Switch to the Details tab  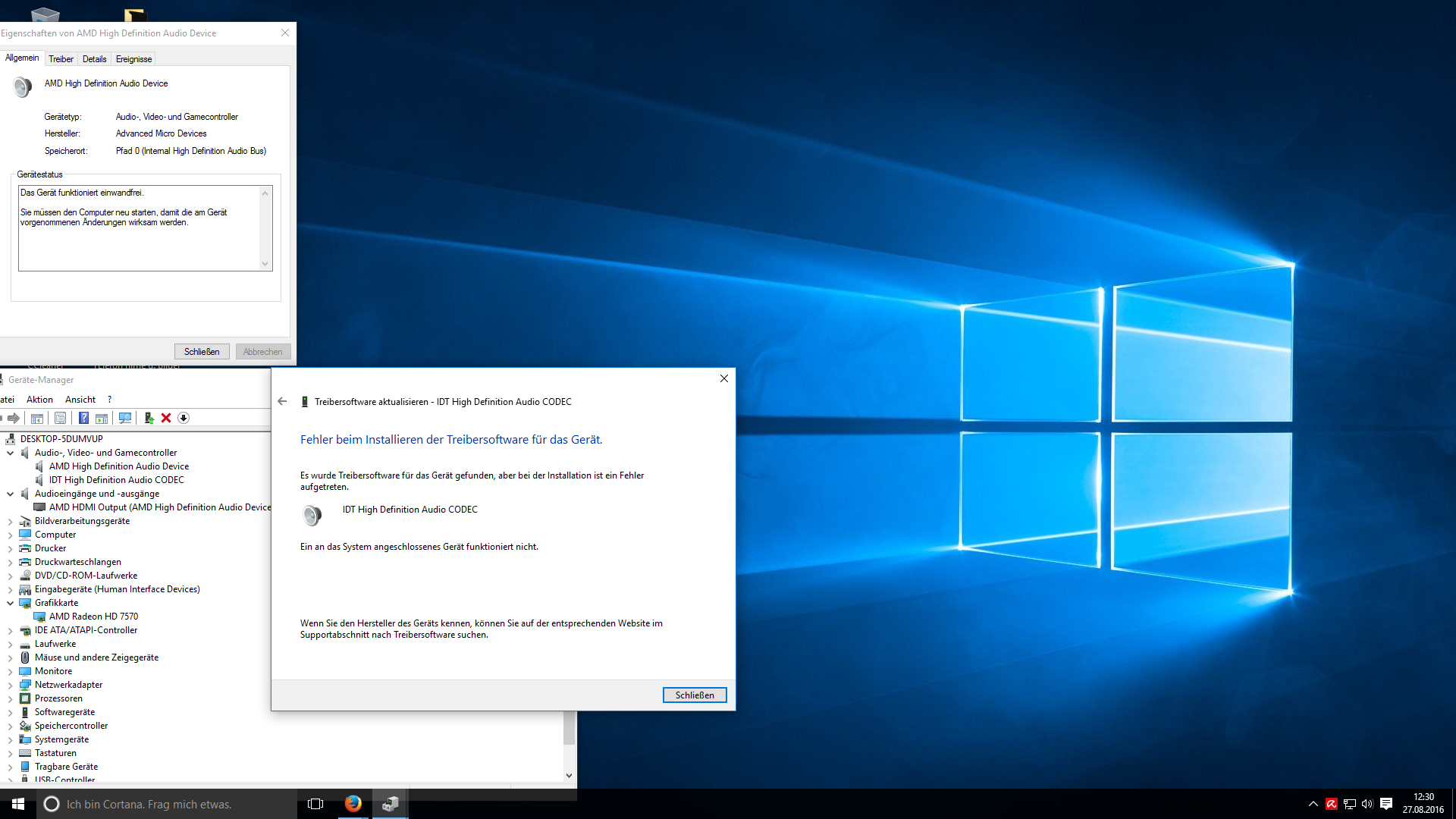pyautogui.click(x=95, y=59)
